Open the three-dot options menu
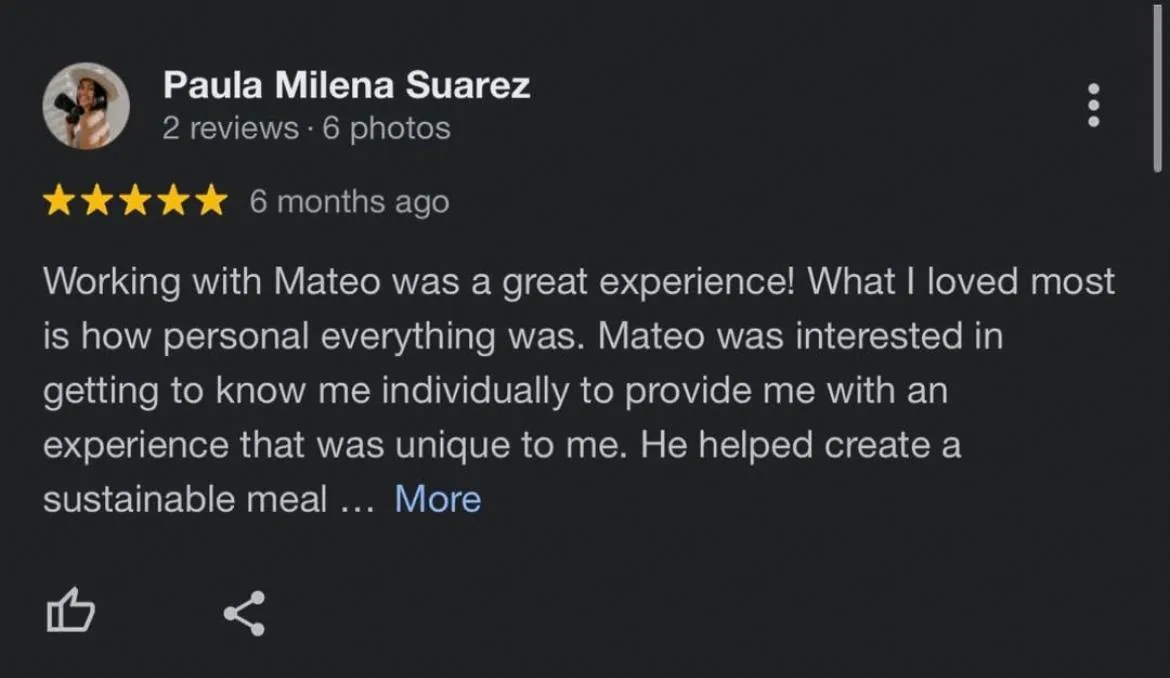Viewport: 1170px width, 678px height. click(1093, 104)
